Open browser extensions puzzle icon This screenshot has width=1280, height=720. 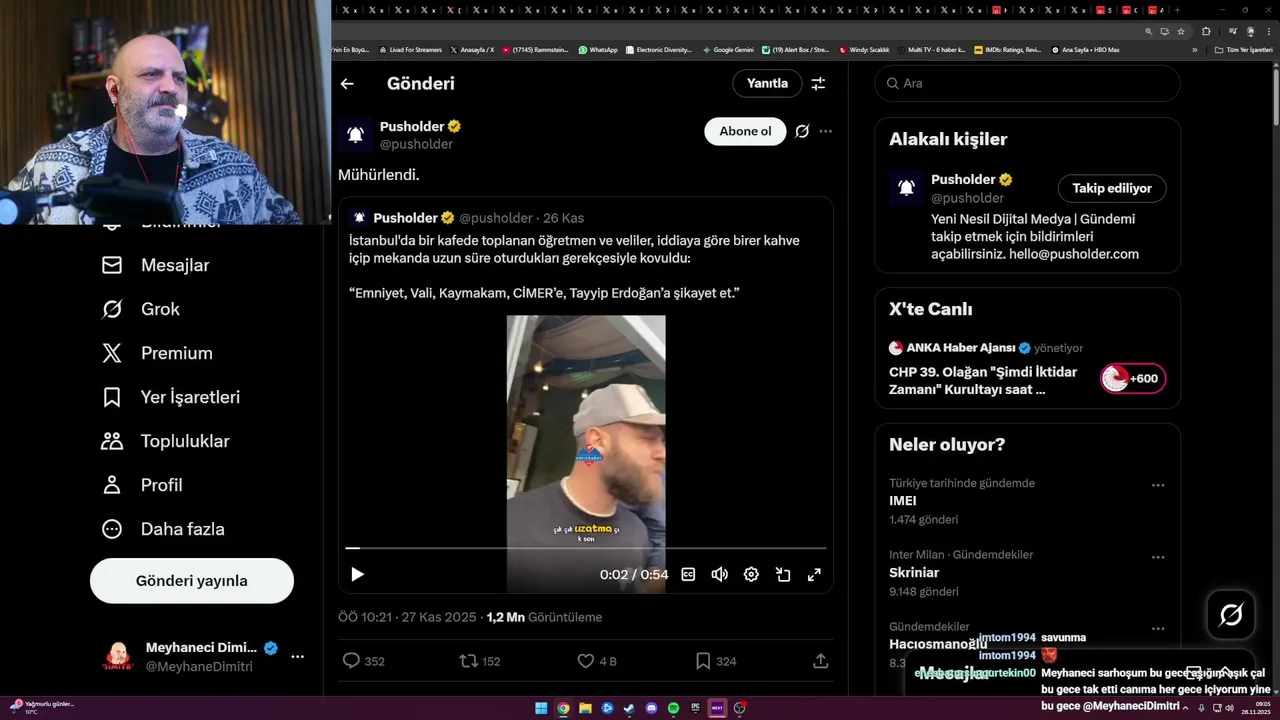1206,31
